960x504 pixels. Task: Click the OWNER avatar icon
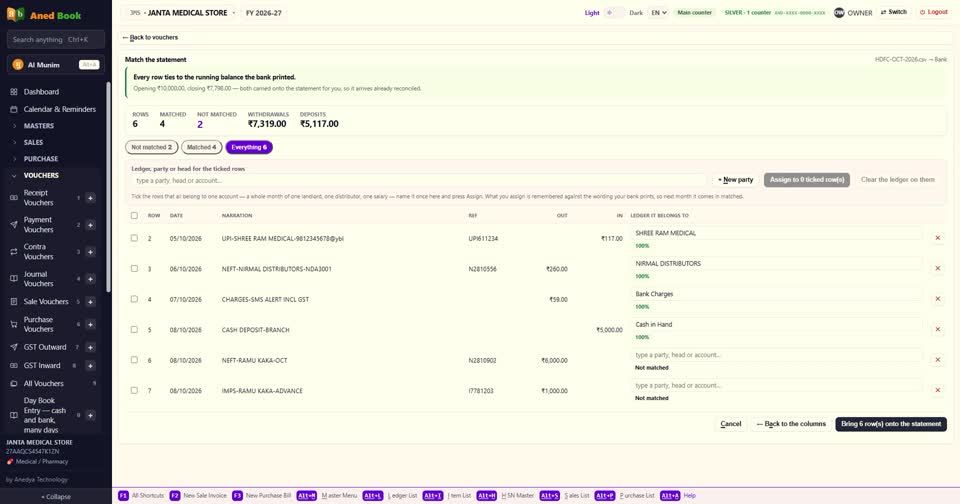[839, 12]
